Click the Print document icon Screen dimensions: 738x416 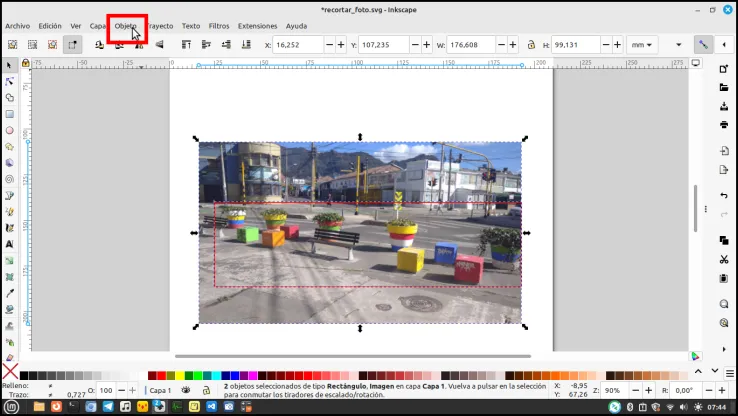pyautogui.click(x=724, y=124)
